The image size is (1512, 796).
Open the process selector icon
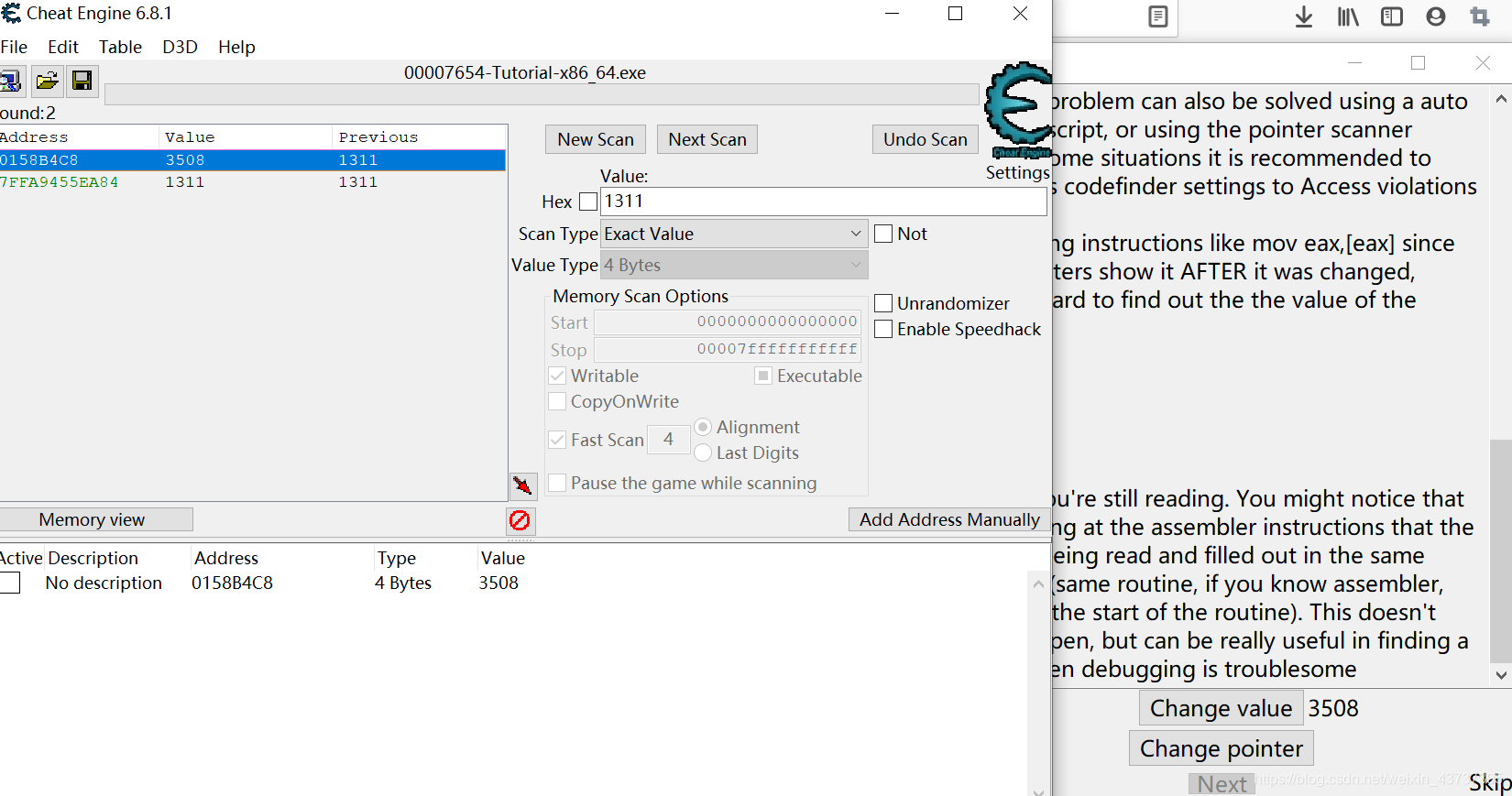click(x=11, y=82)
